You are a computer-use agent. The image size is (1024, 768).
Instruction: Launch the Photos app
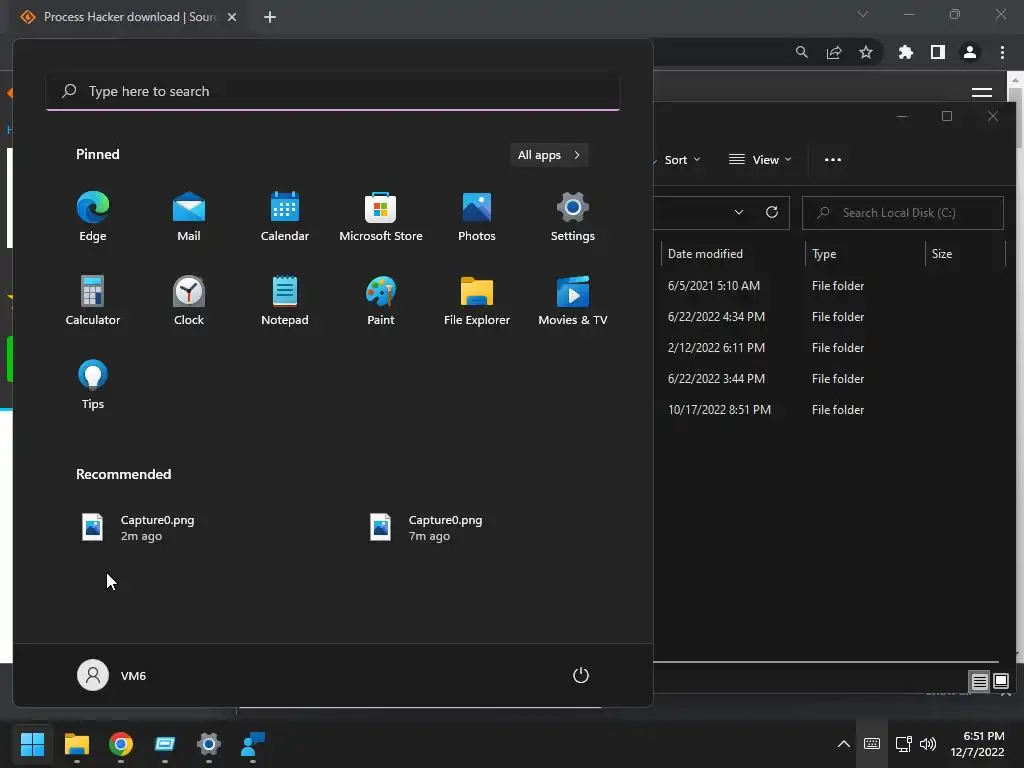pos(477,217)
